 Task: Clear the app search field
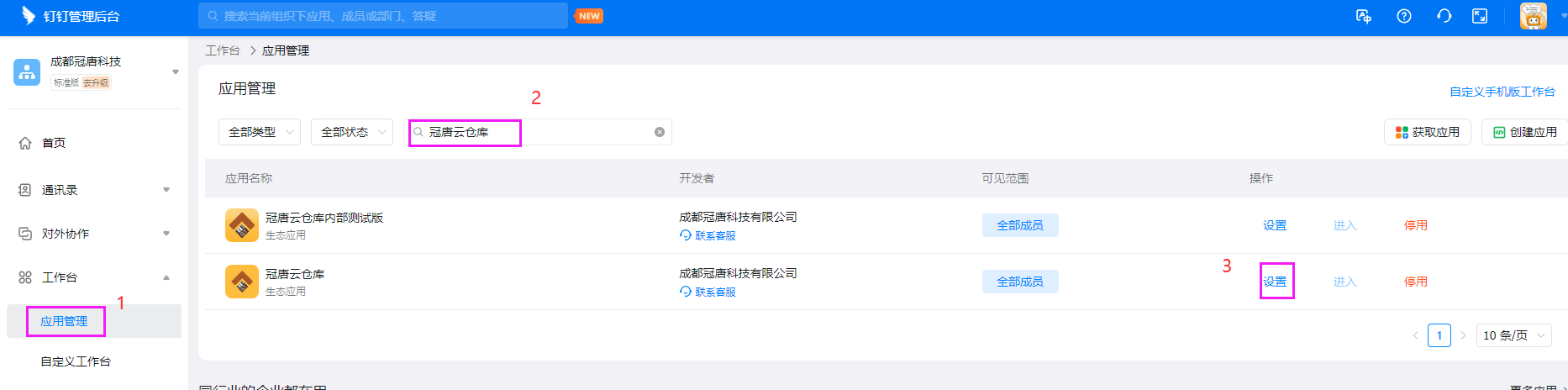click(660, 132)
